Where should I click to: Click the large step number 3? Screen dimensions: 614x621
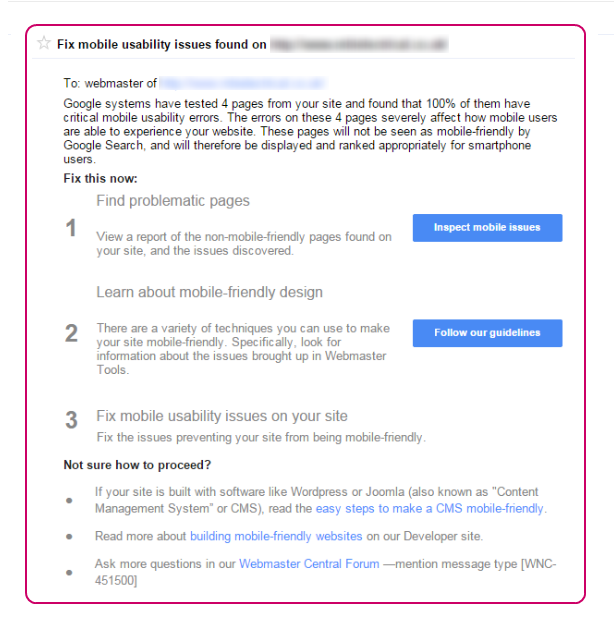(71, 420)
